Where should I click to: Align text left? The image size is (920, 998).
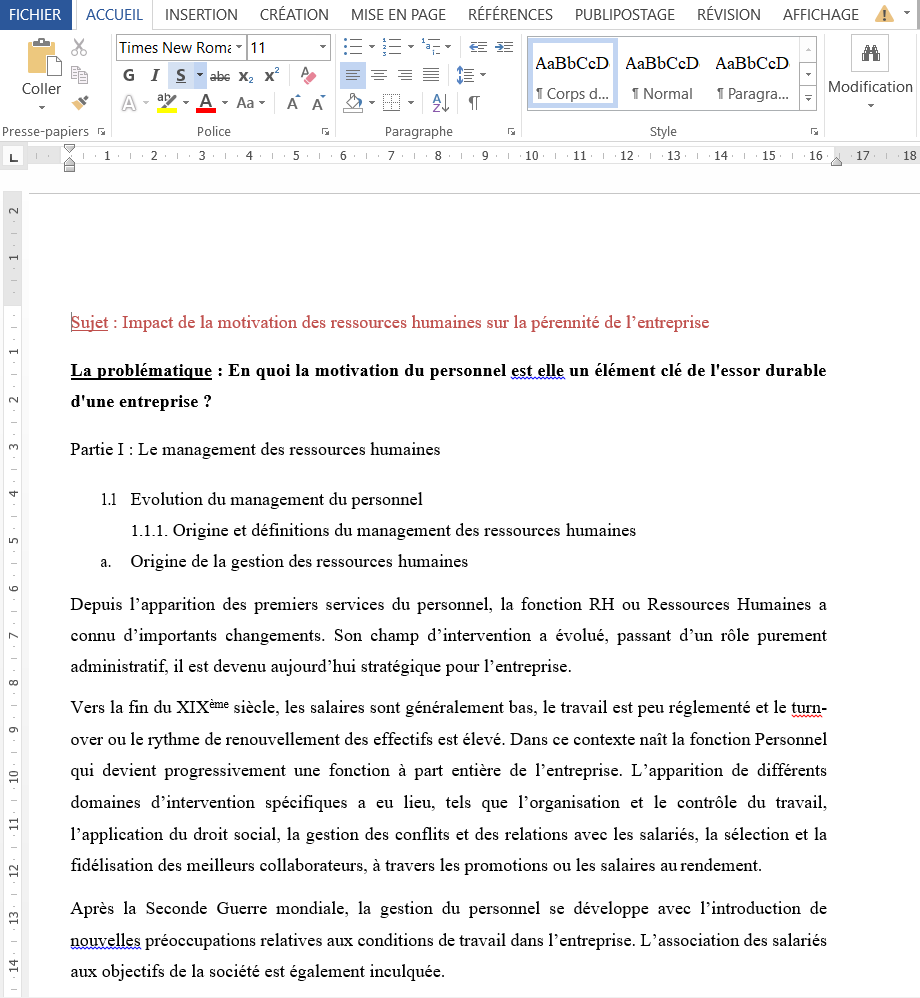click(353, 76)
